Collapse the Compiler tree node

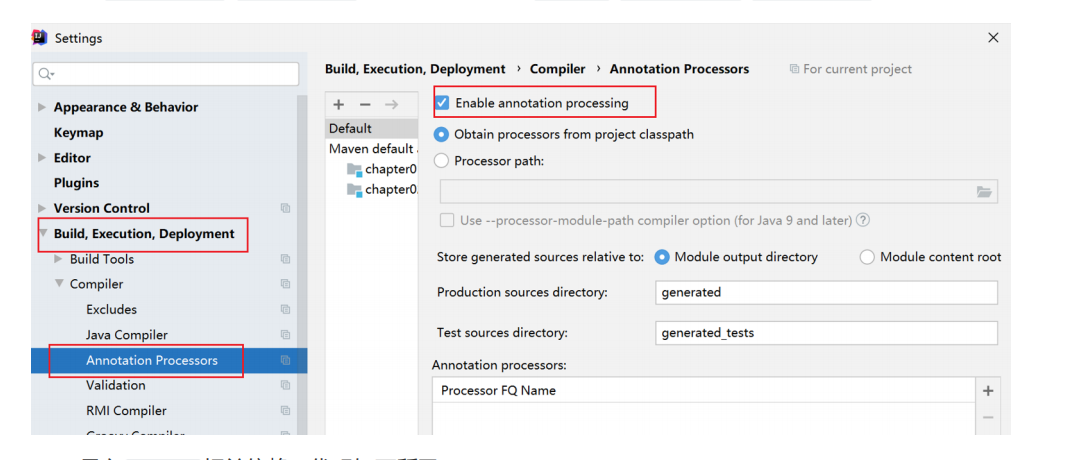58,285
